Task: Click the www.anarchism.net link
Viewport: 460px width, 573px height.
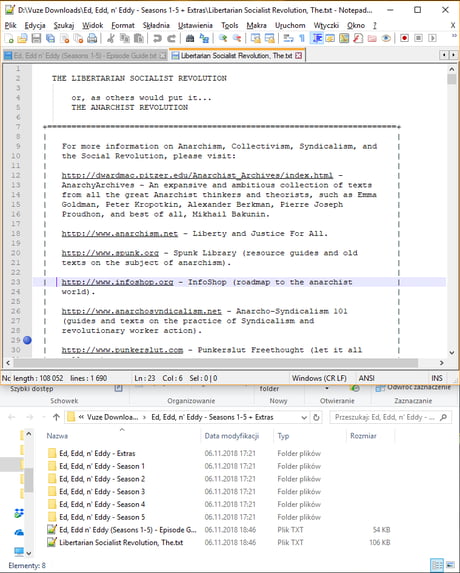Action: 119,234
